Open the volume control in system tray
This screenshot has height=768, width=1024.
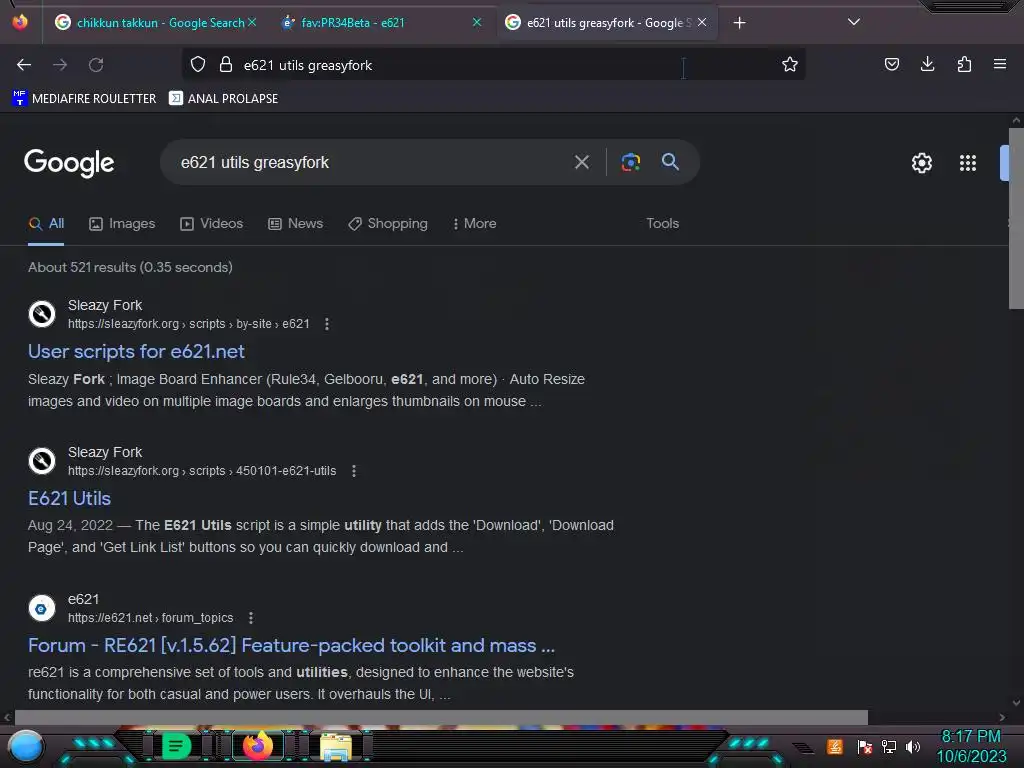(913, 746)
